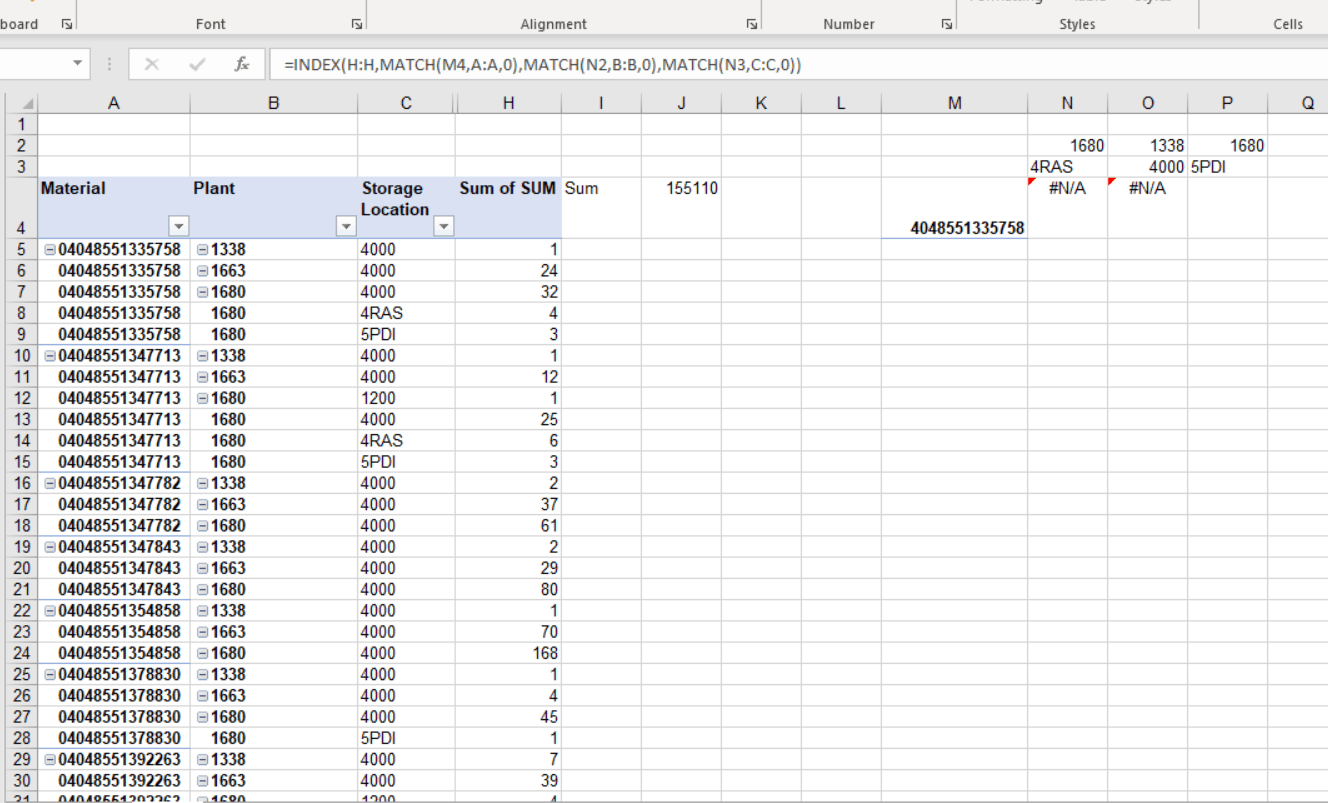Click the Select All corner triangle
1328x803 pixels.
pos(26,104)
